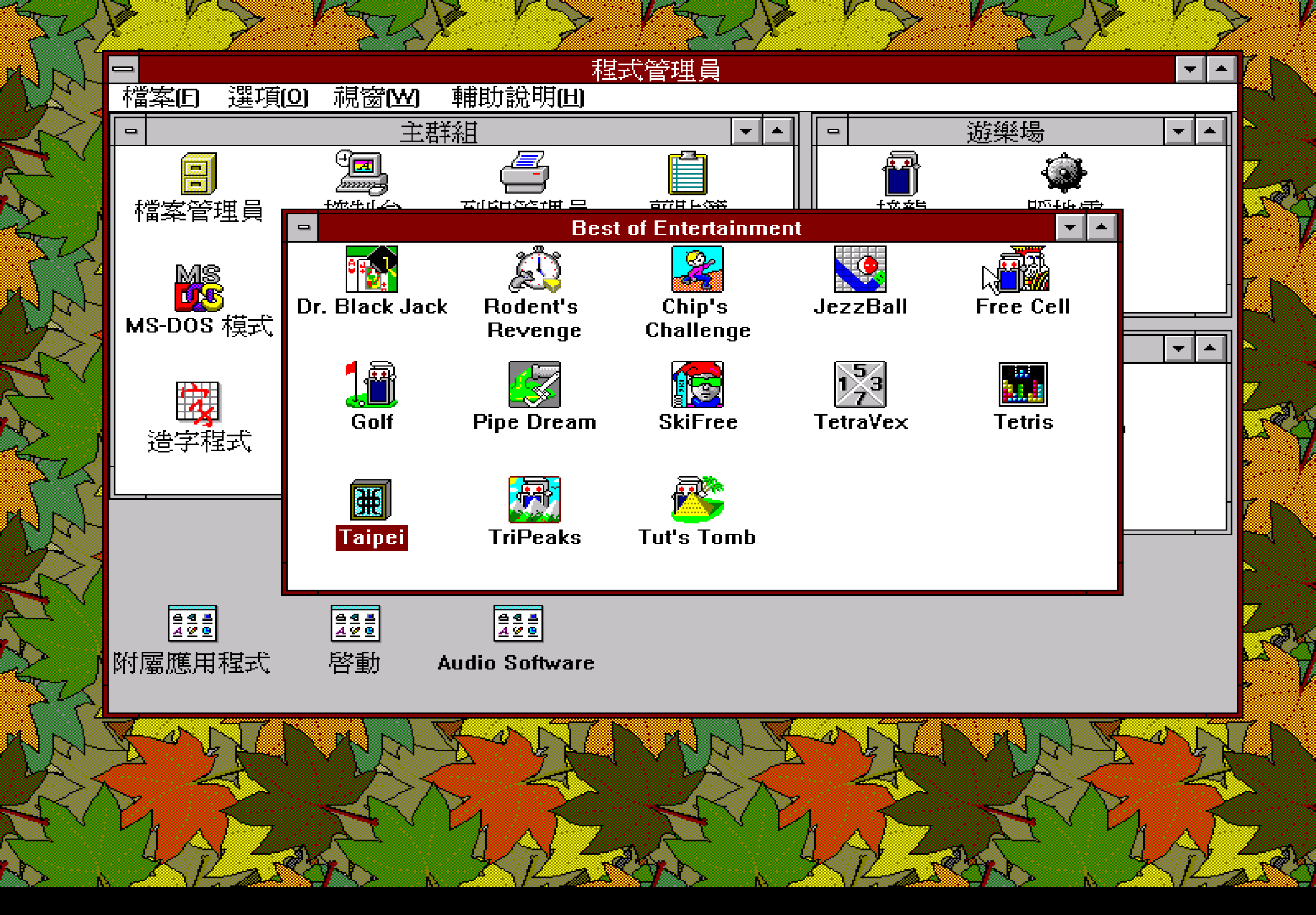The image size is (1316, 915).
Task: Click the Clipboard Viewer icon in 主群組
Action: click(688, 173)
